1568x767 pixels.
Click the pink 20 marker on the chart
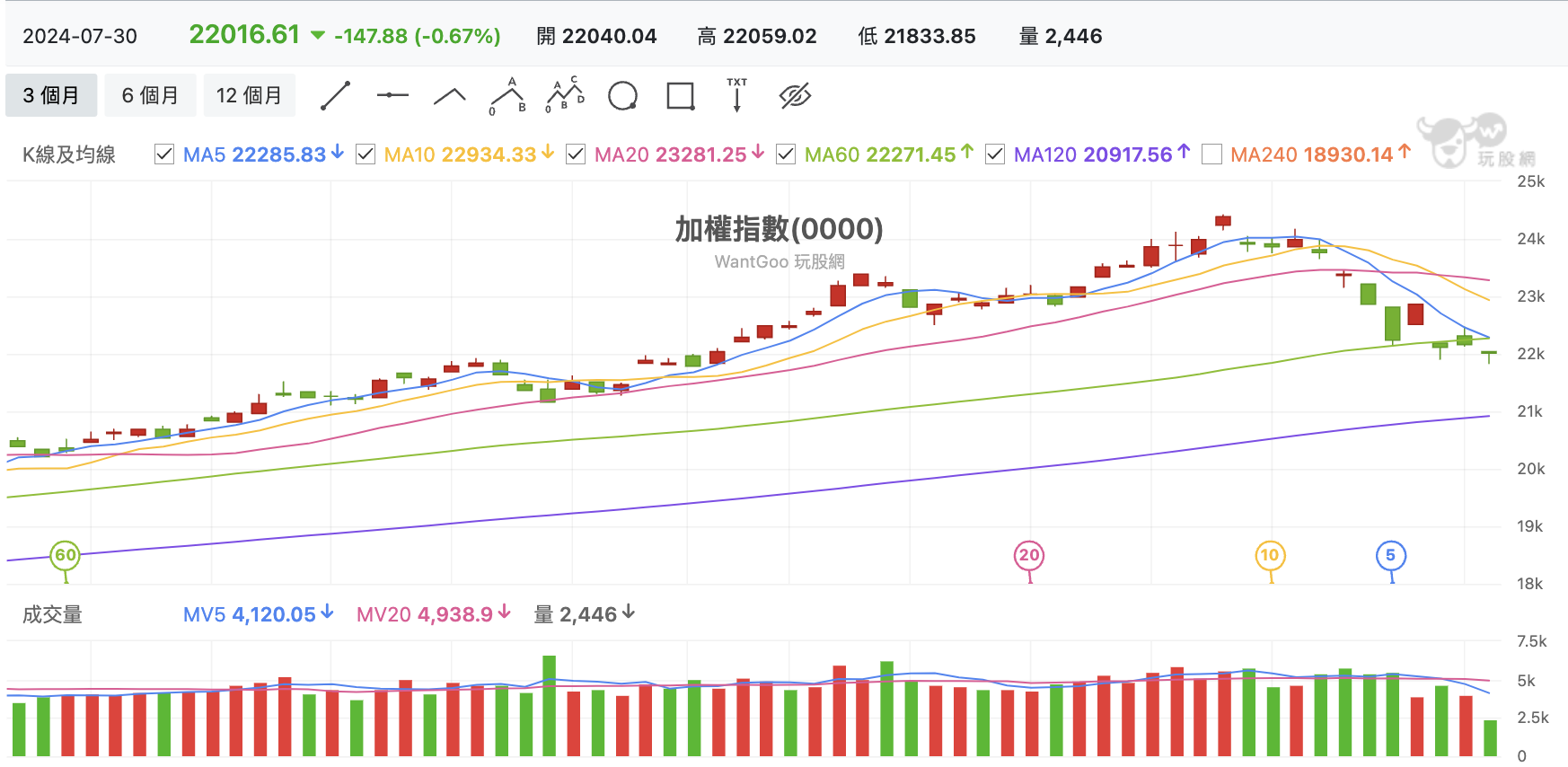coord(1029,555)
